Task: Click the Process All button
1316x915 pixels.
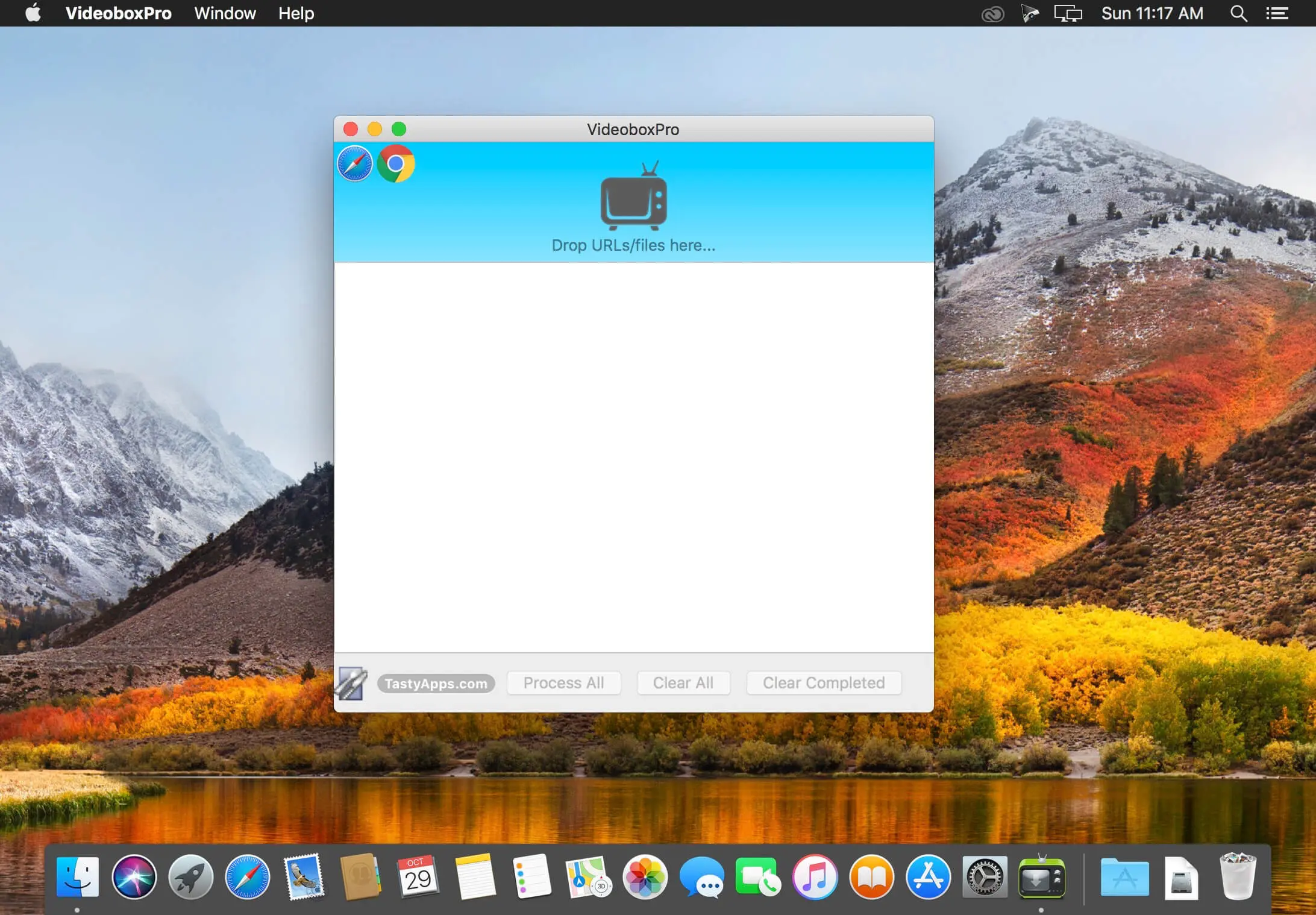Action: click(564, 682)
